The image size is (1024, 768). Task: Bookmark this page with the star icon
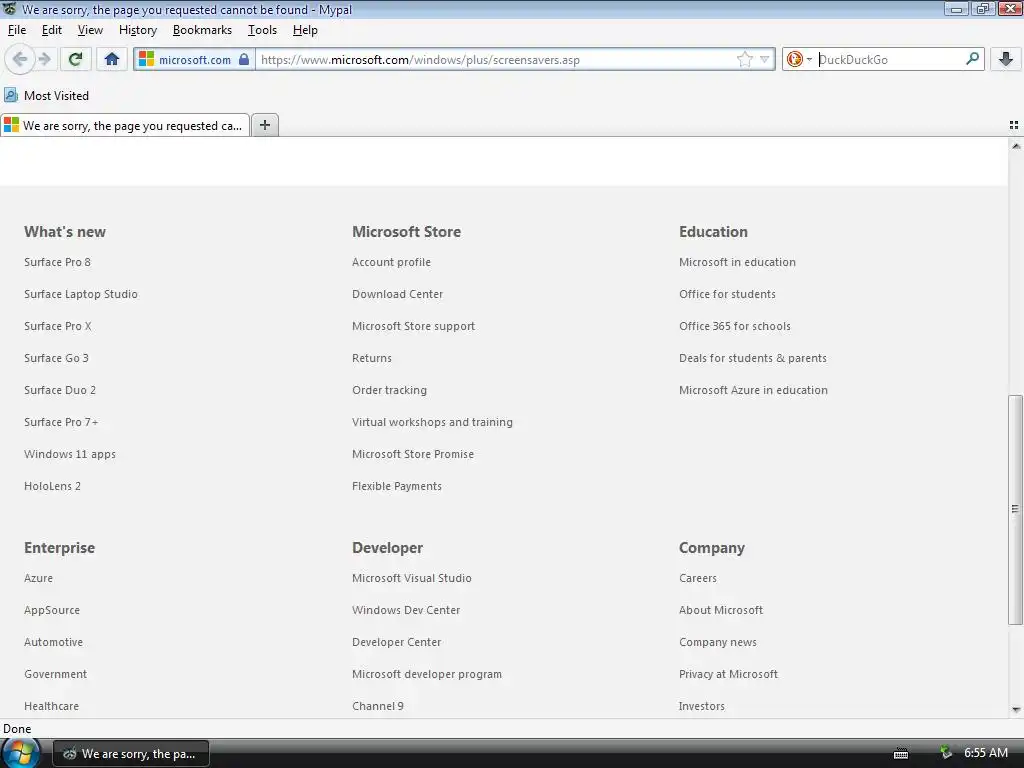[744, 59]
